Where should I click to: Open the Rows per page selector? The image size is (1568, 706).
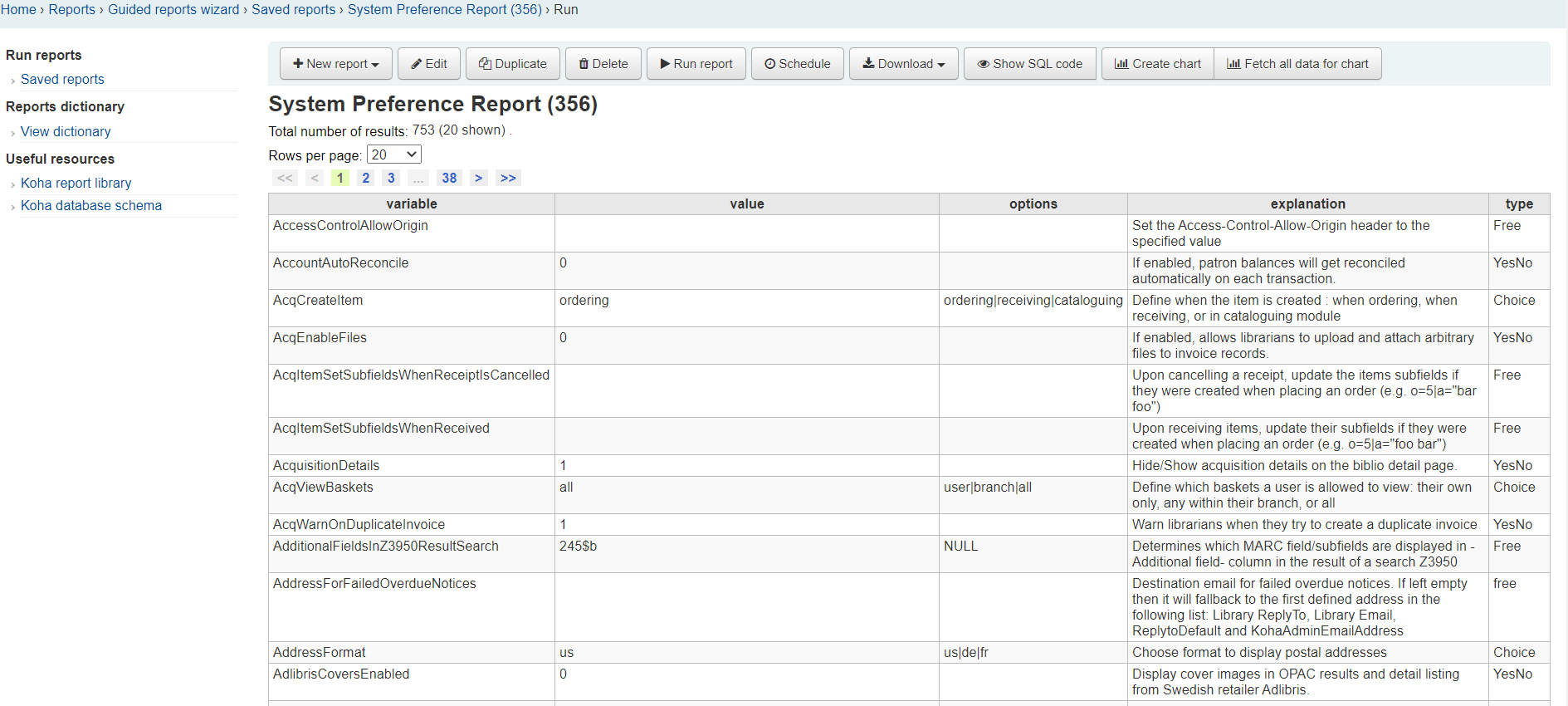click(393, 154)
